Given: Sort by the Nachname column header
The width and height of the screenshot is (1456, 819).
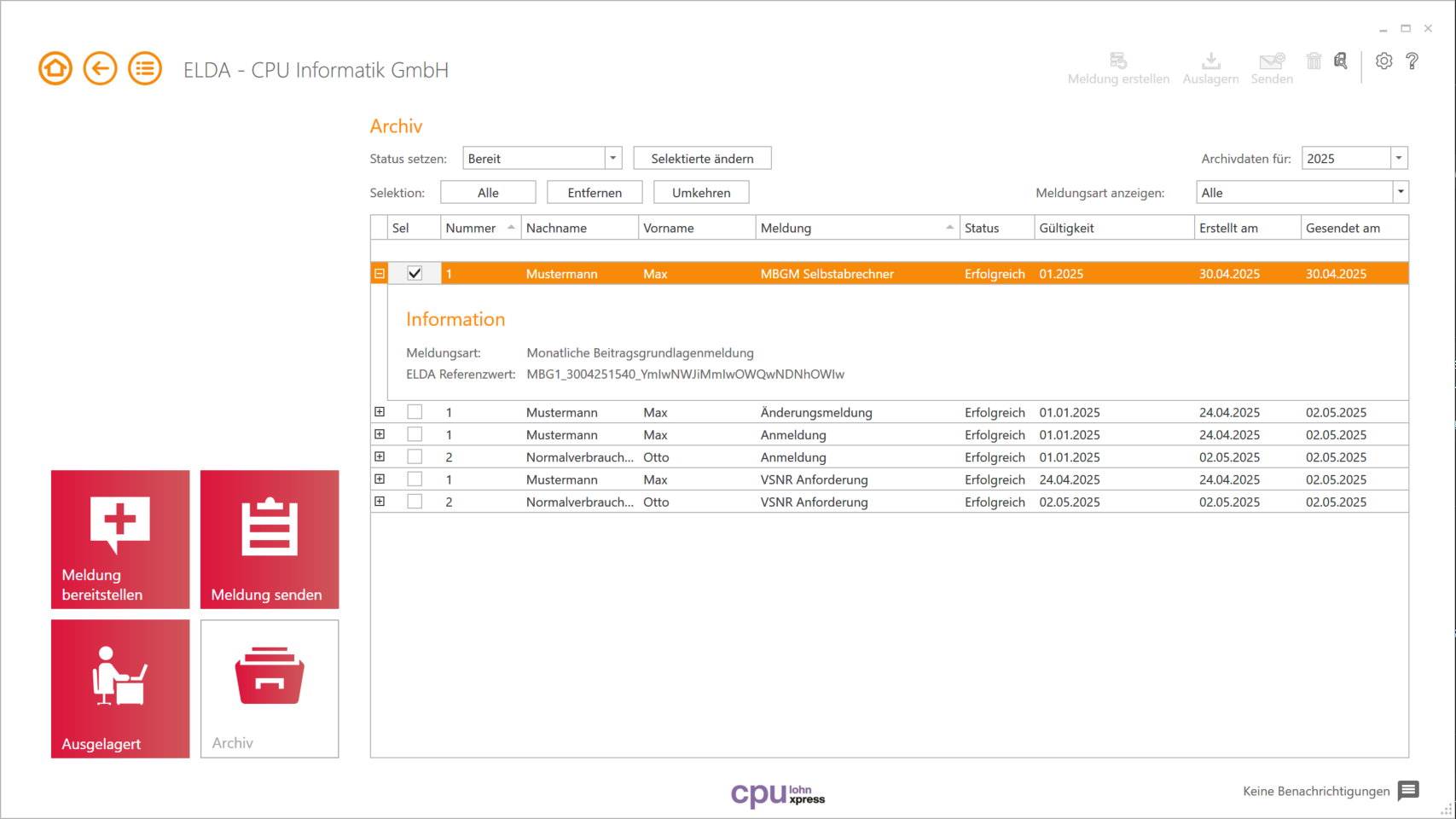Looking at the screenshot, I should click(x=579, y=228).
